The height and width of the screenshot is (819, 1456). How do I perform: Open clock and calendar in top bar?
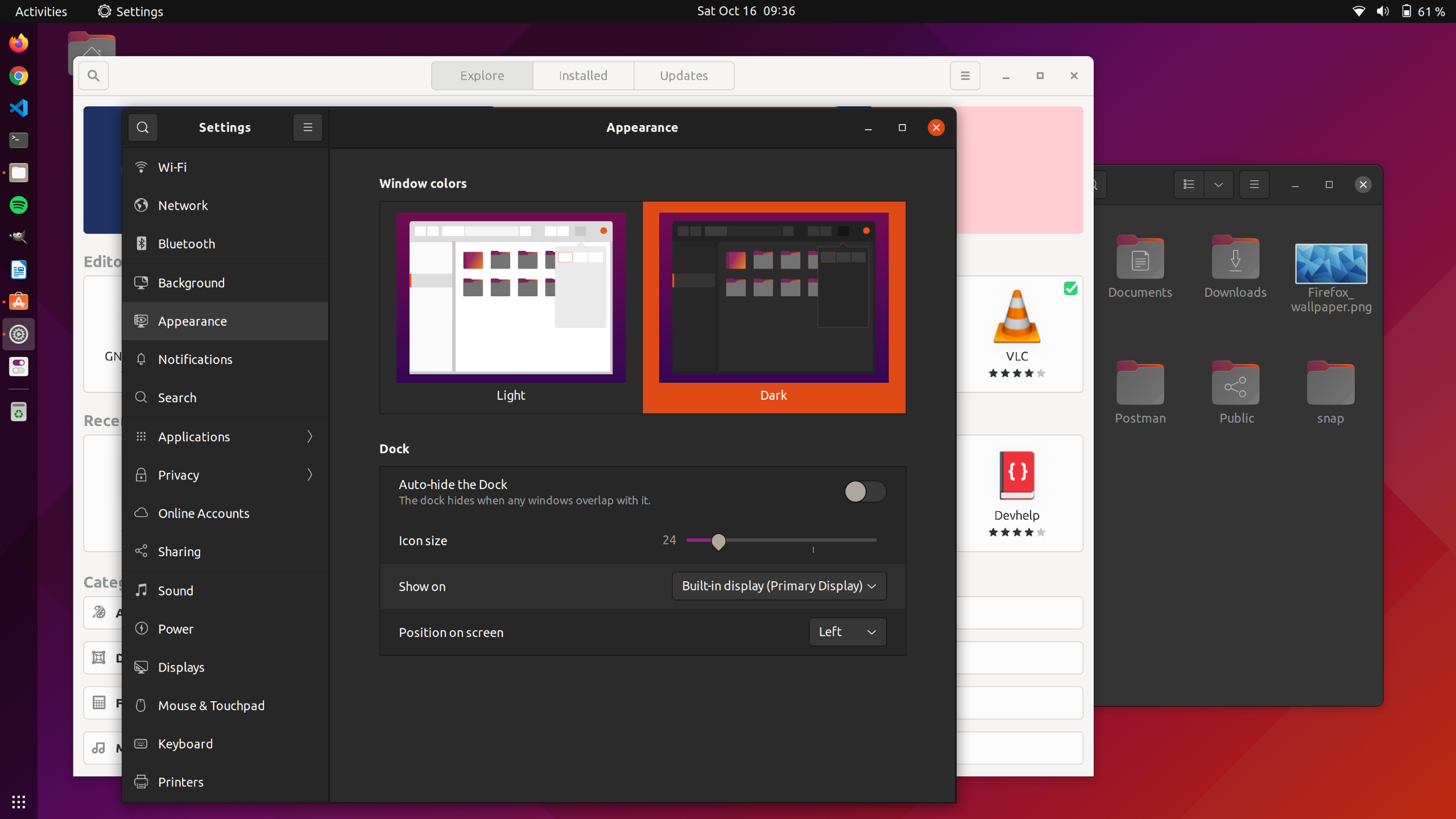(x=746, y=11)
